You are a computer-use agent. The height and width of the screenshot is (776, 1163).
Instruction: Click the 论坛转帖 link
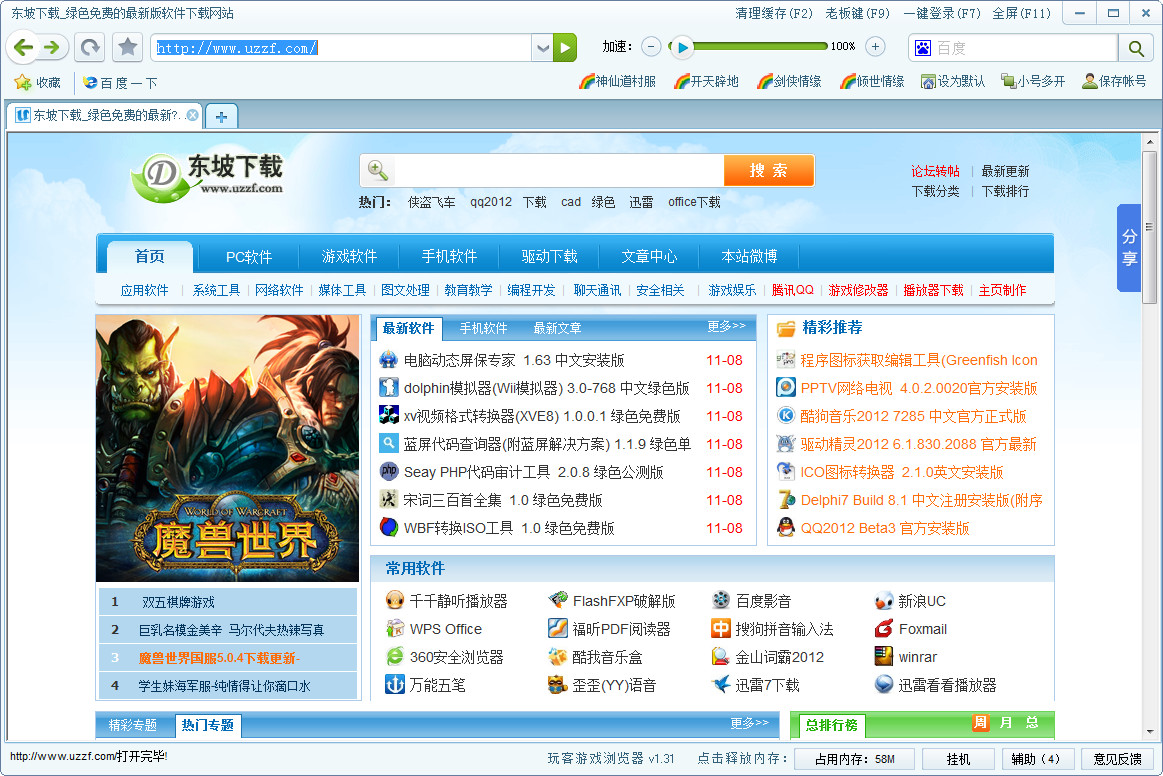click(935, 171)
